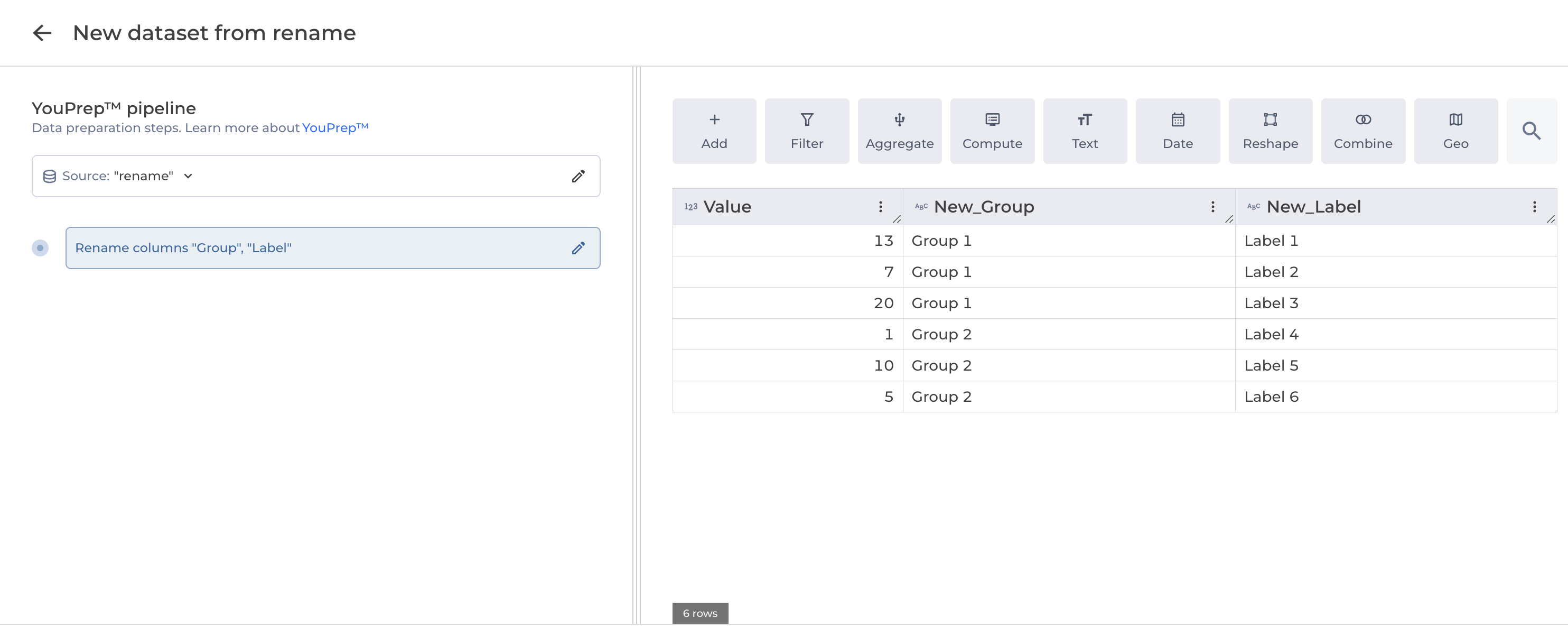Click the search magnifier icon

click(x=1531, y=131)
